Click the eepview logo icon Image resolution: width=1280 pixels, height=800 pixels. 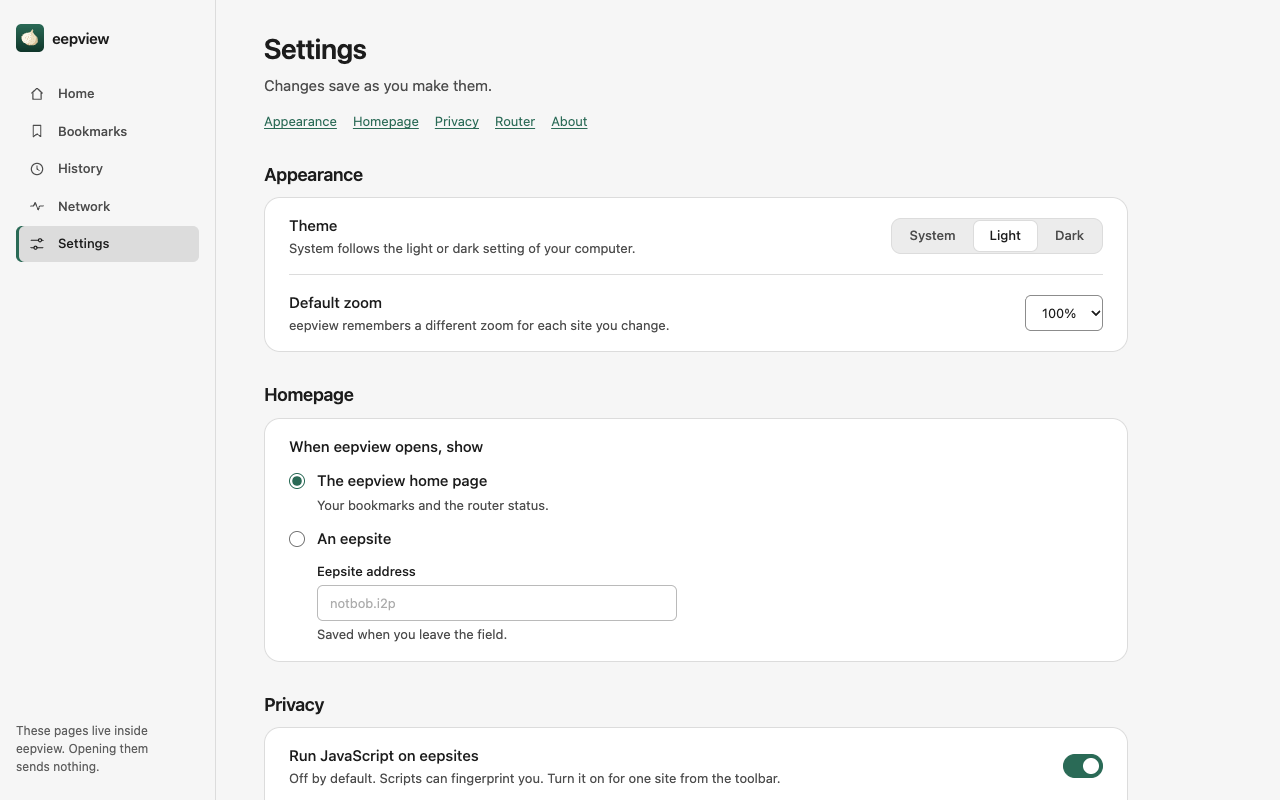pos(30,38)
